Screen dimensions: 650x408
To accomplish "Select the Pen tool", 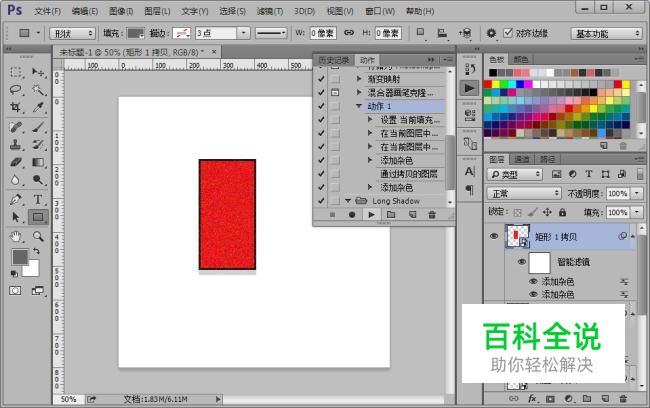I will (x=16, y=199).
